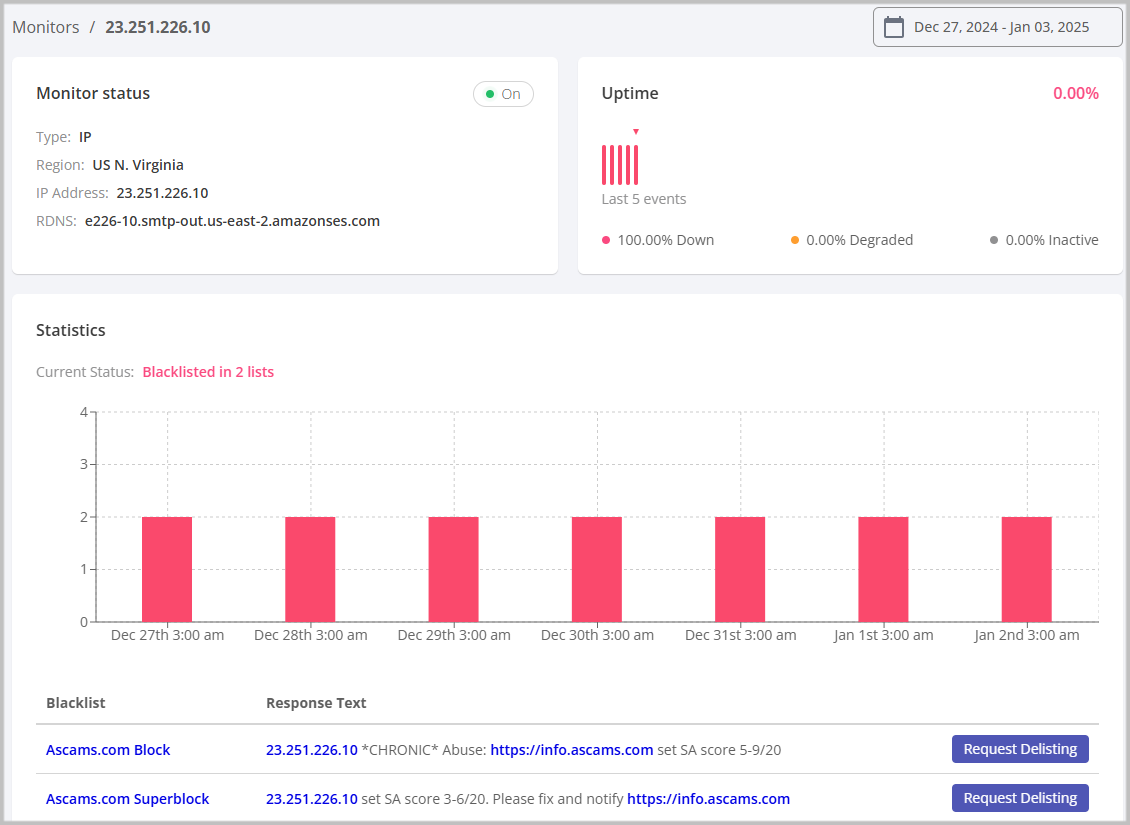1130x825 pixels.
Task: Request delisting from Ascams.com Block
Action: (x=1020, y=748)
